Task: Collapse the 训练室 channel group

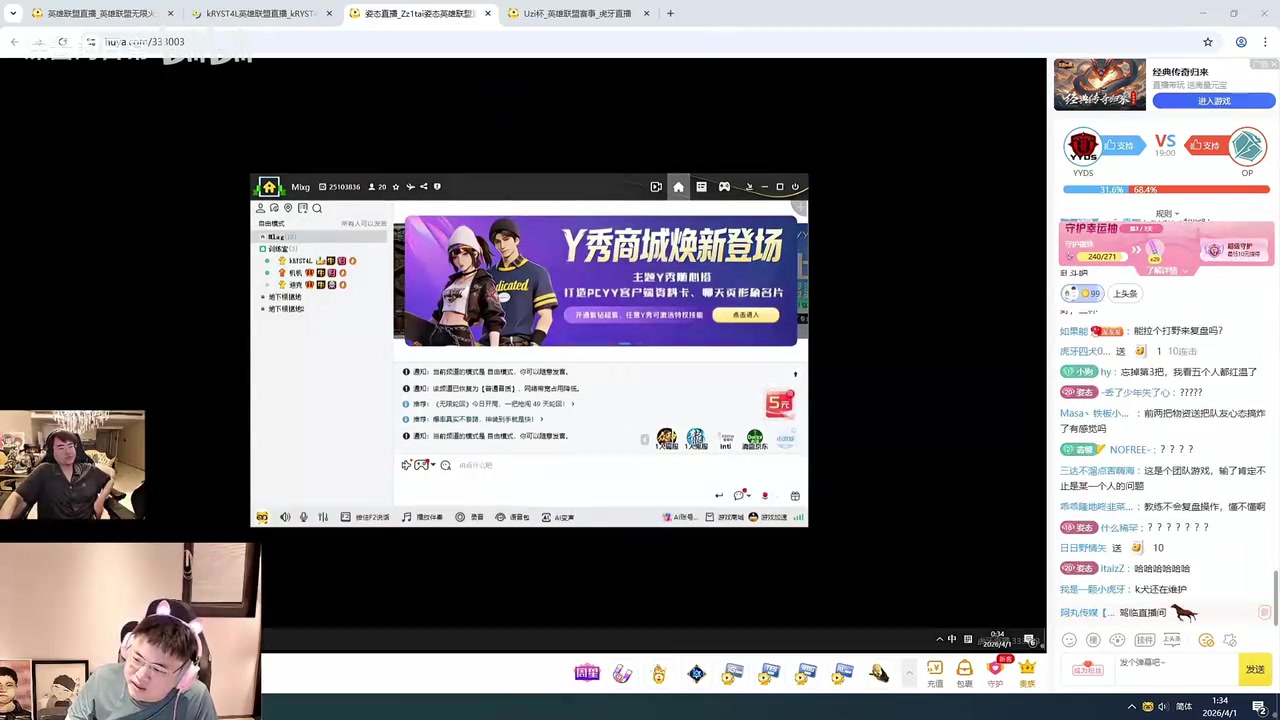Action: (262, 248)
